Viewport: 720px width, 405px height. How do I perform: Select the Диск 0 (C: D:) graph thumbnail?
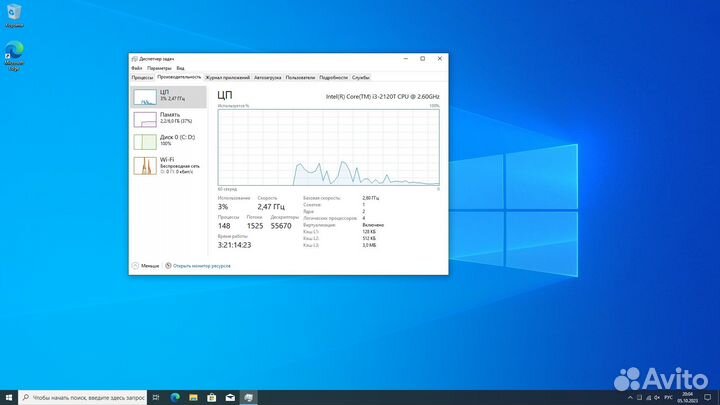(145, 142)
